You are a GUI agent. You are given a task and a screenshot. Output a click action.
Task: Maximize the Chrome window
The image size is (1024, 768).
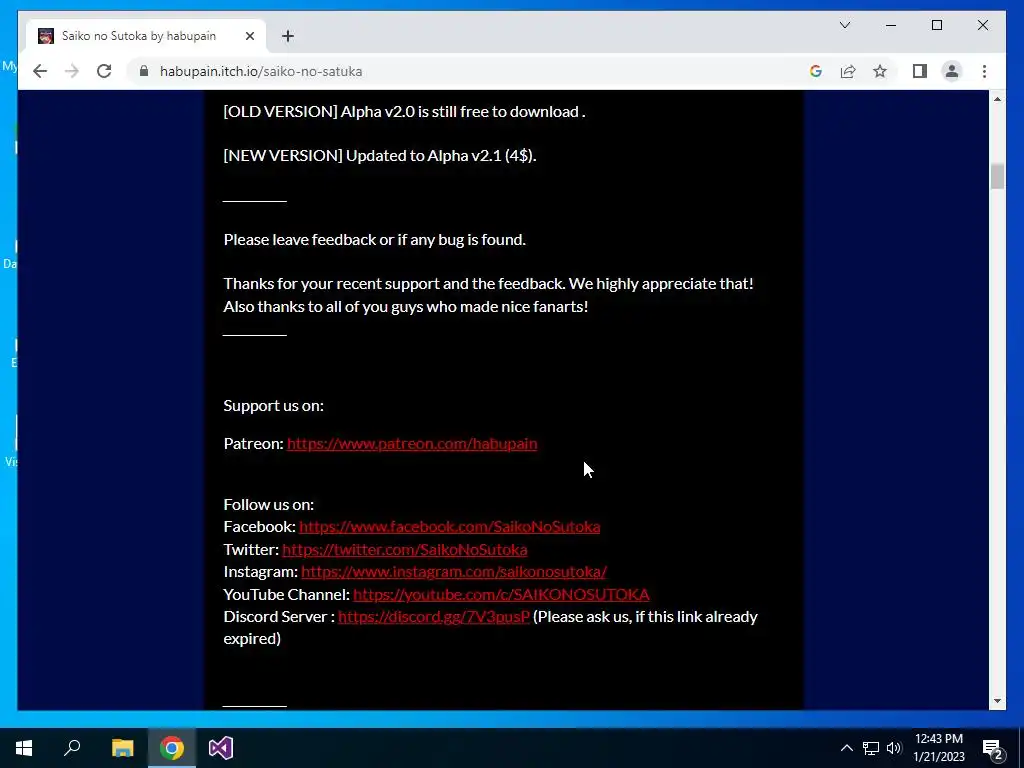click(936, 25)
